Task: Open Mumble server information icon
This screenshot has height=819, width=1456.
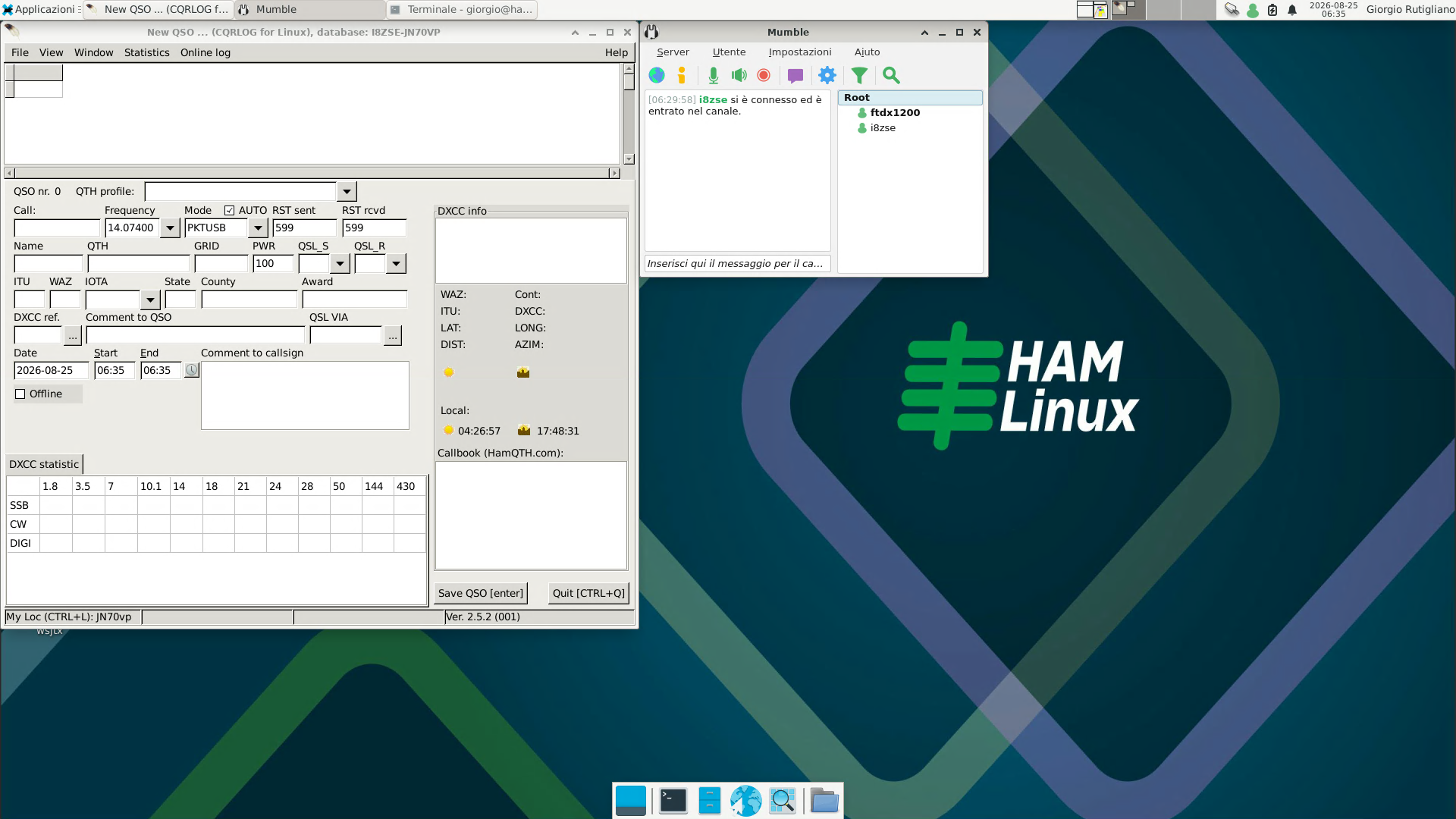Action: coord(682,75)
